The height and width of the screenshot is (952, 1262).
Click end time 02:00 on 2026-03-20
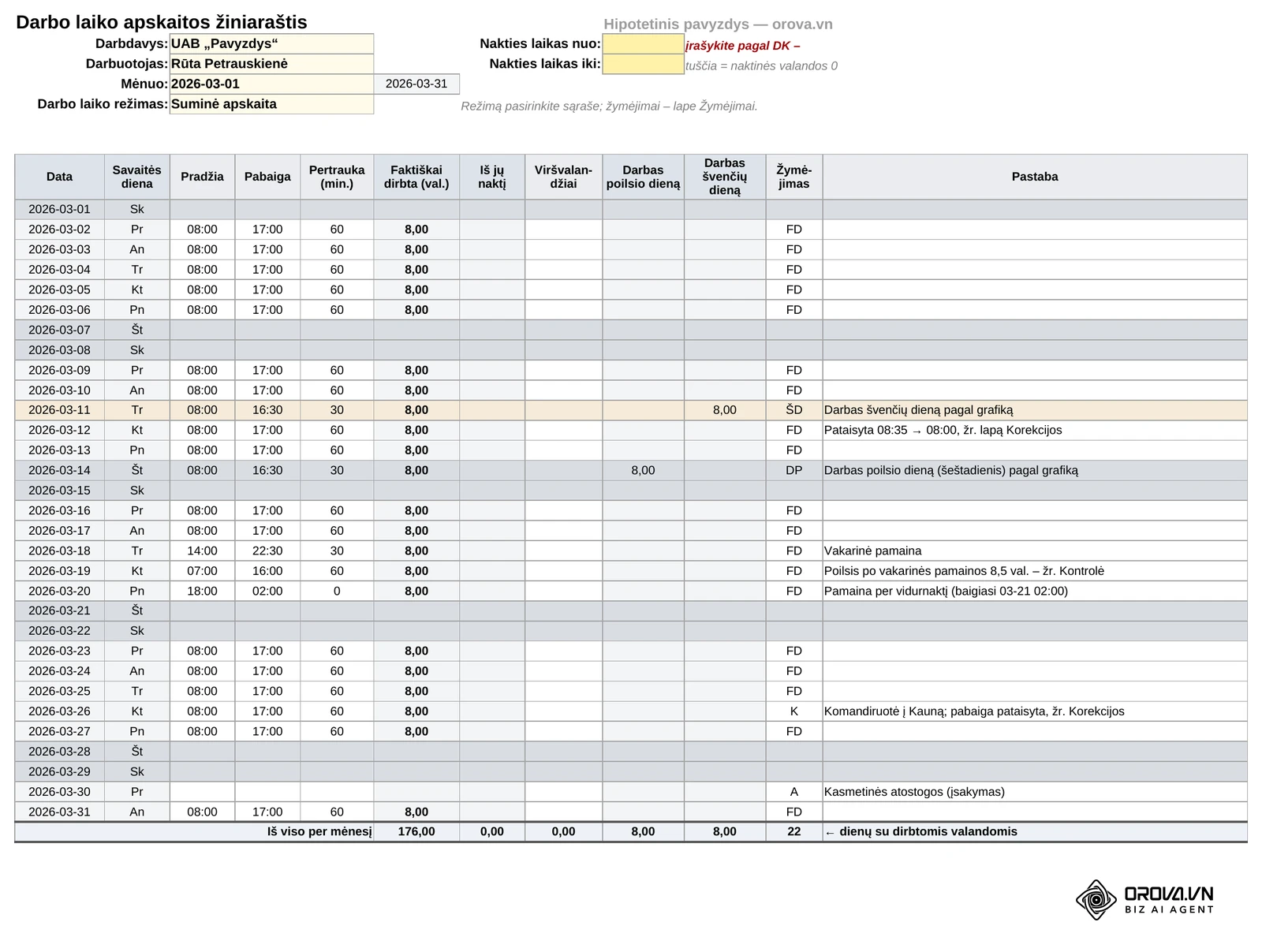coord(267,592)
